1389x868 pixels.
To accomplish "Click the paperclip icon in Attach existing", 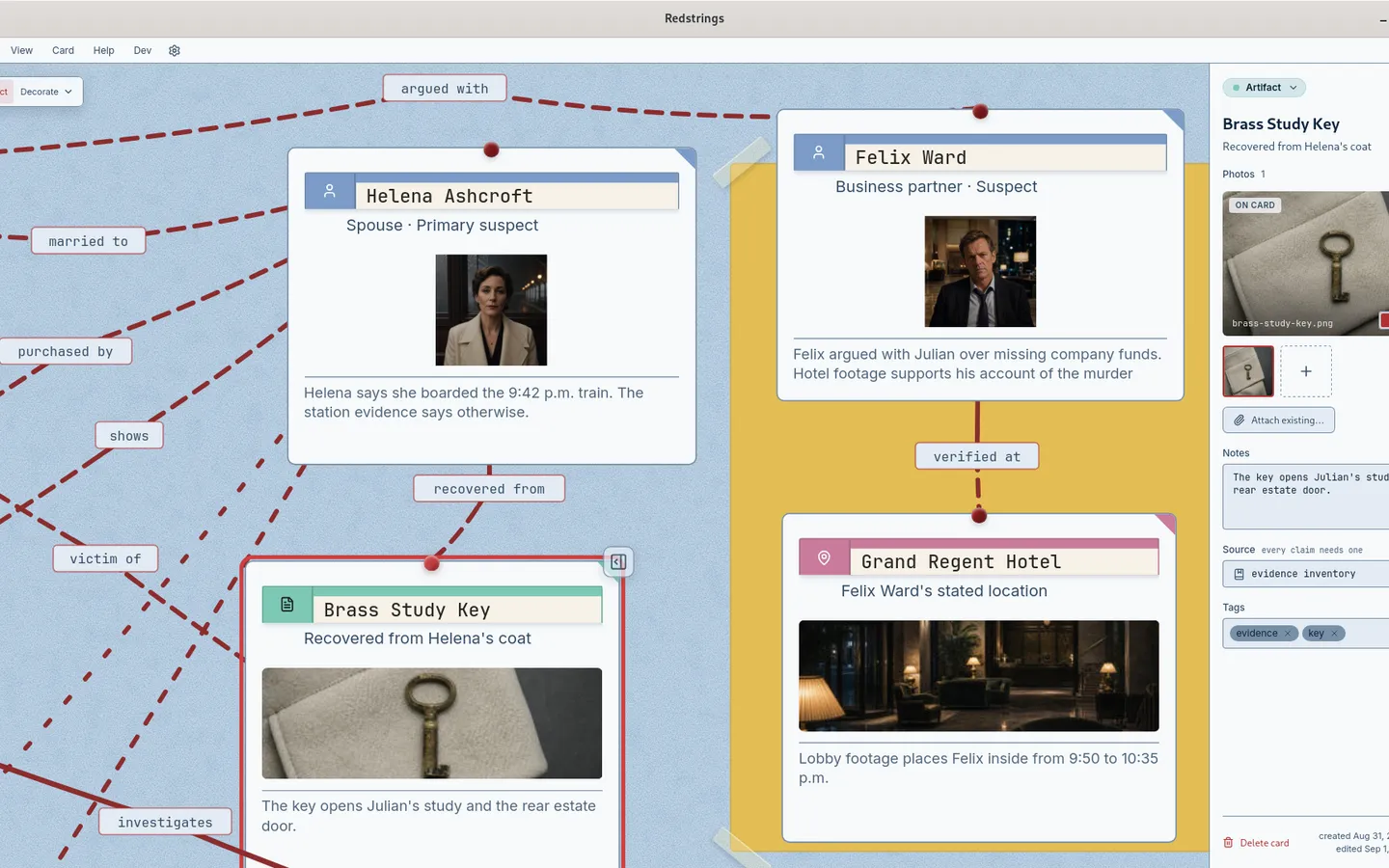I will [1239, 420].
